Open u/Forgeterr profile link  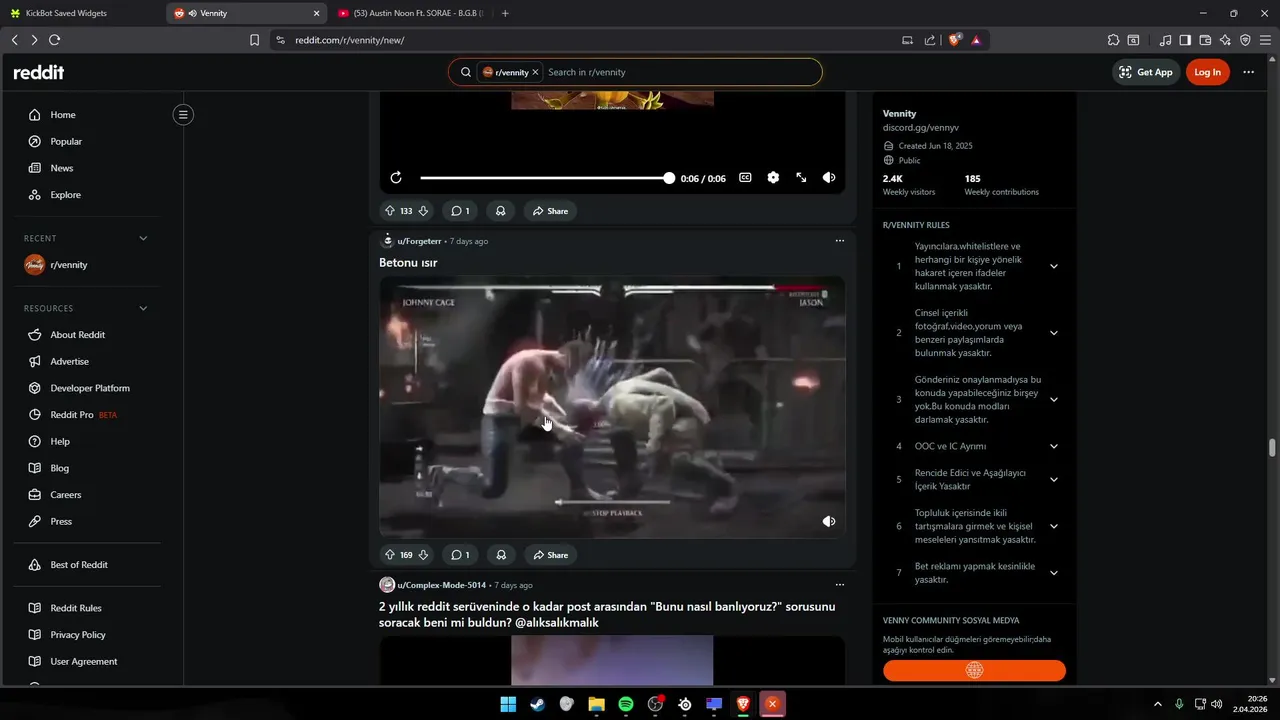419,241
